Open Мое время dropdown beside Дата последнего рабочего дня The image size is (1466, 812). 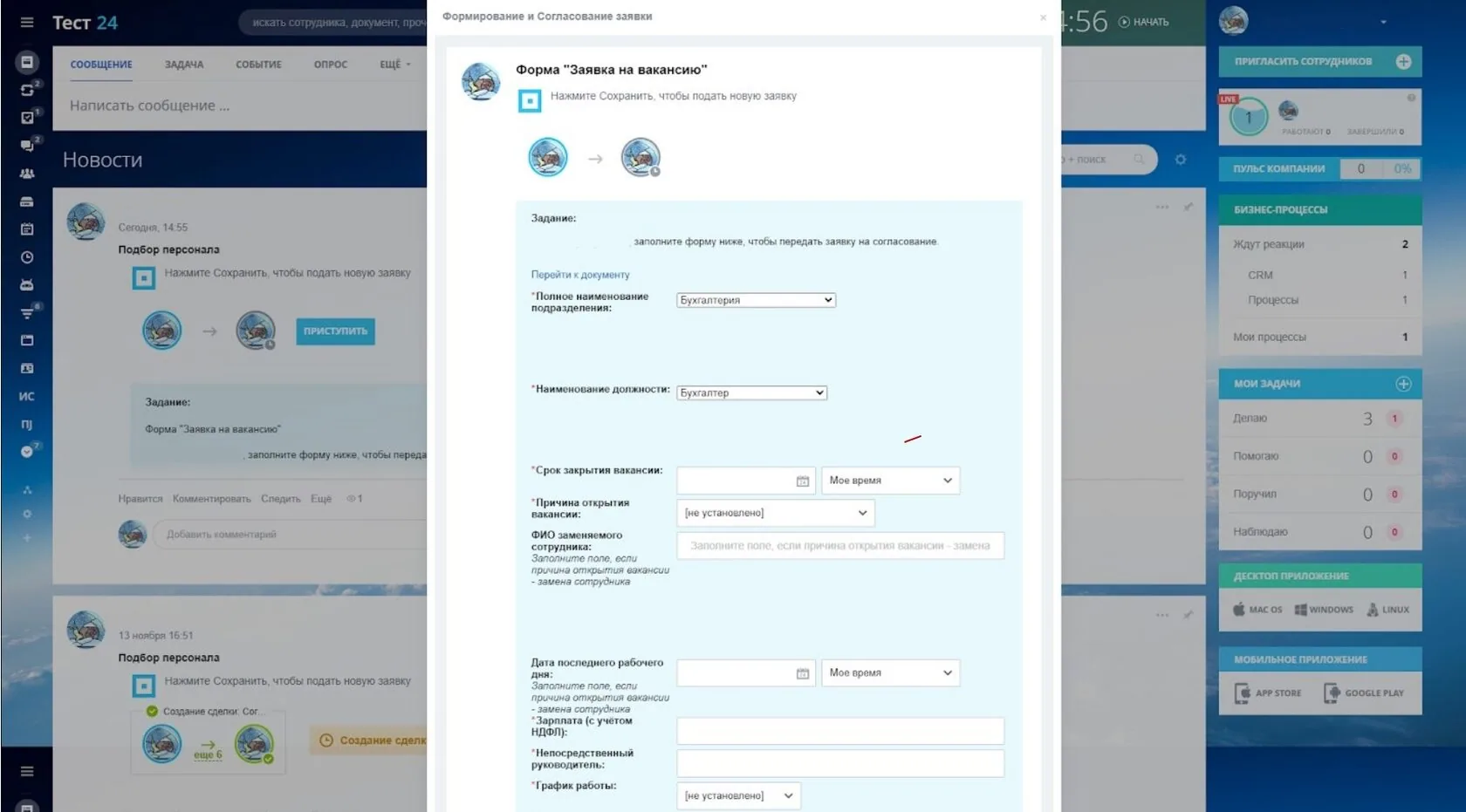[891, 673]
